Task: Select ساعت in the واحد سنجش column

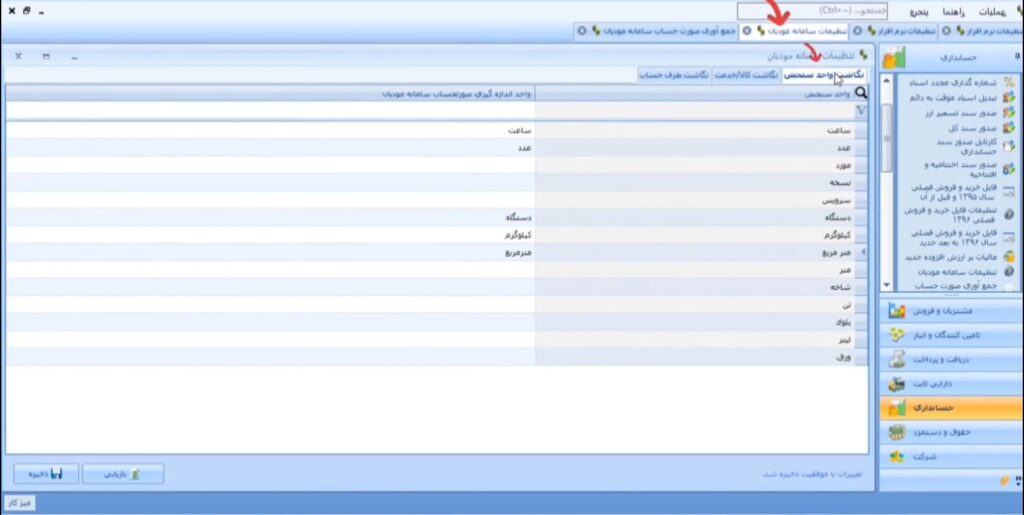Action: click(x=695, y=131)
